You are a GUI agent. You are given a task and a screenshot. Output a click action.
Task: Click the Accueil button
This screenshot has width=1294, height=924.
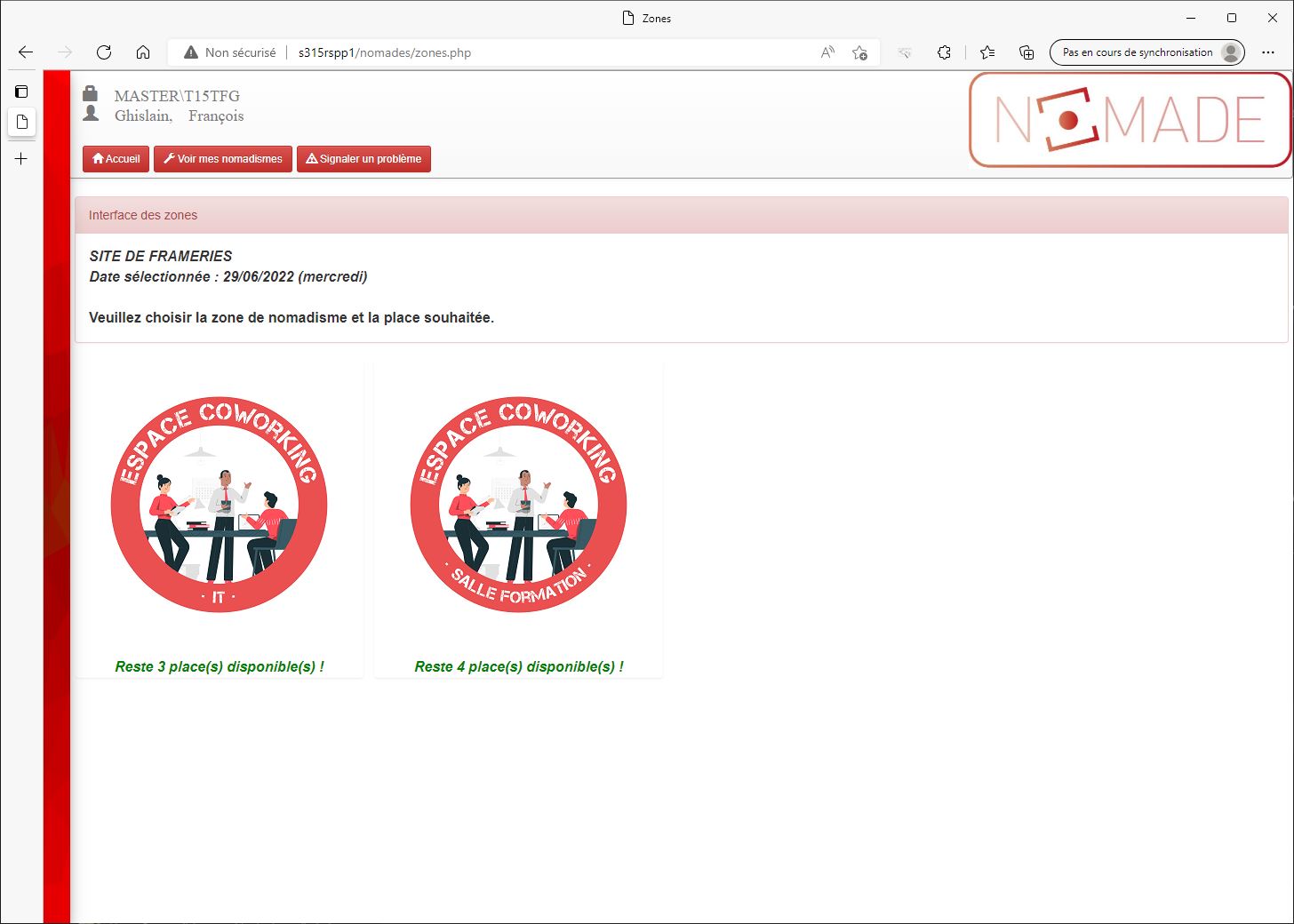tap(116, 159)
